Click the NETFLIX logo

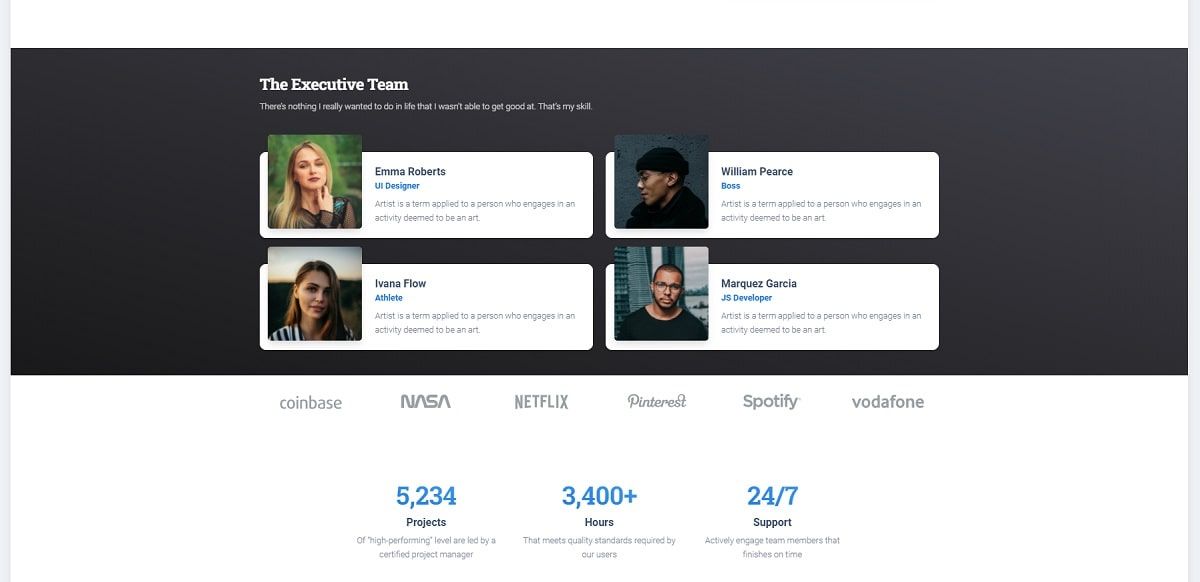pyautogui.click(x=539, y=401)
